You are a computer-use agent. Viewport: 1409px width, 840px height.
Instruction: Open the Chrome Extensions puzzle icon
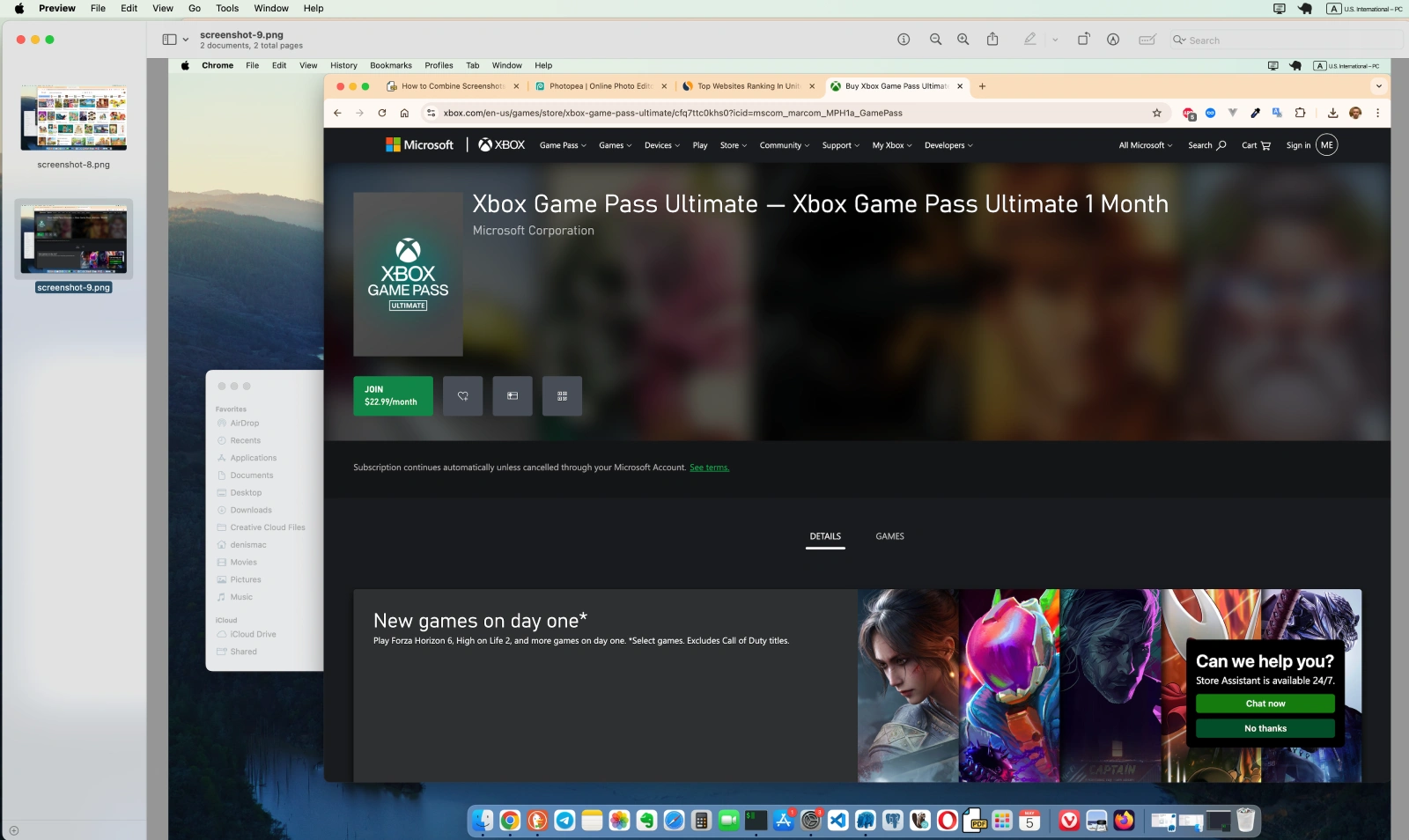(1300, 113)
